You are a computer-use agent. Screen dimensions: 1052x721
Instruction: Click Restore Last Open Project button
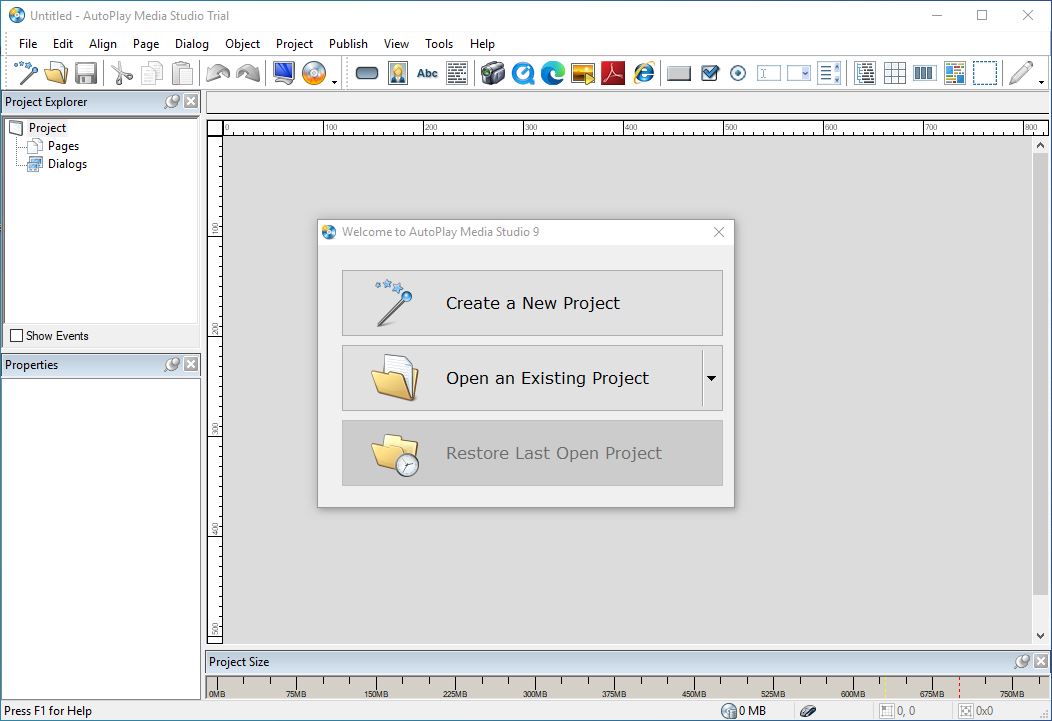click(x=532, y=453)
